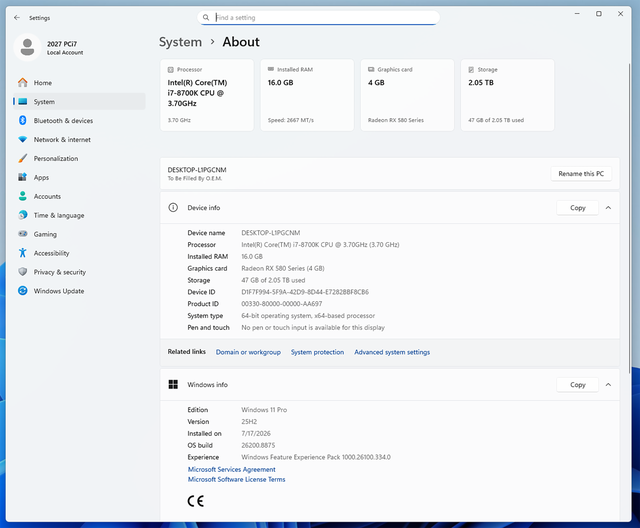Navigate to Windows Update
The image size is (640, 528).
coord(79,291)
